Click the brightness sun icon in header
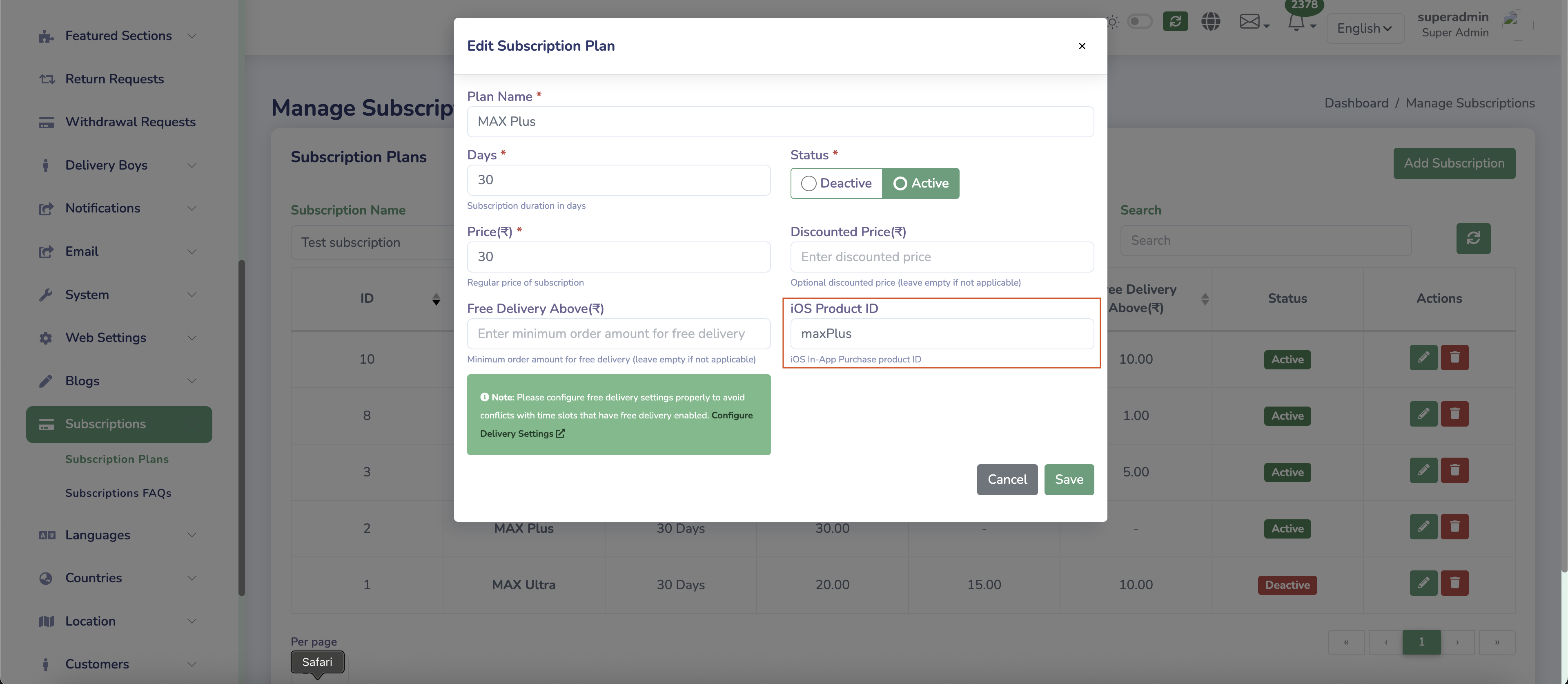 (x=1113, y=21)
